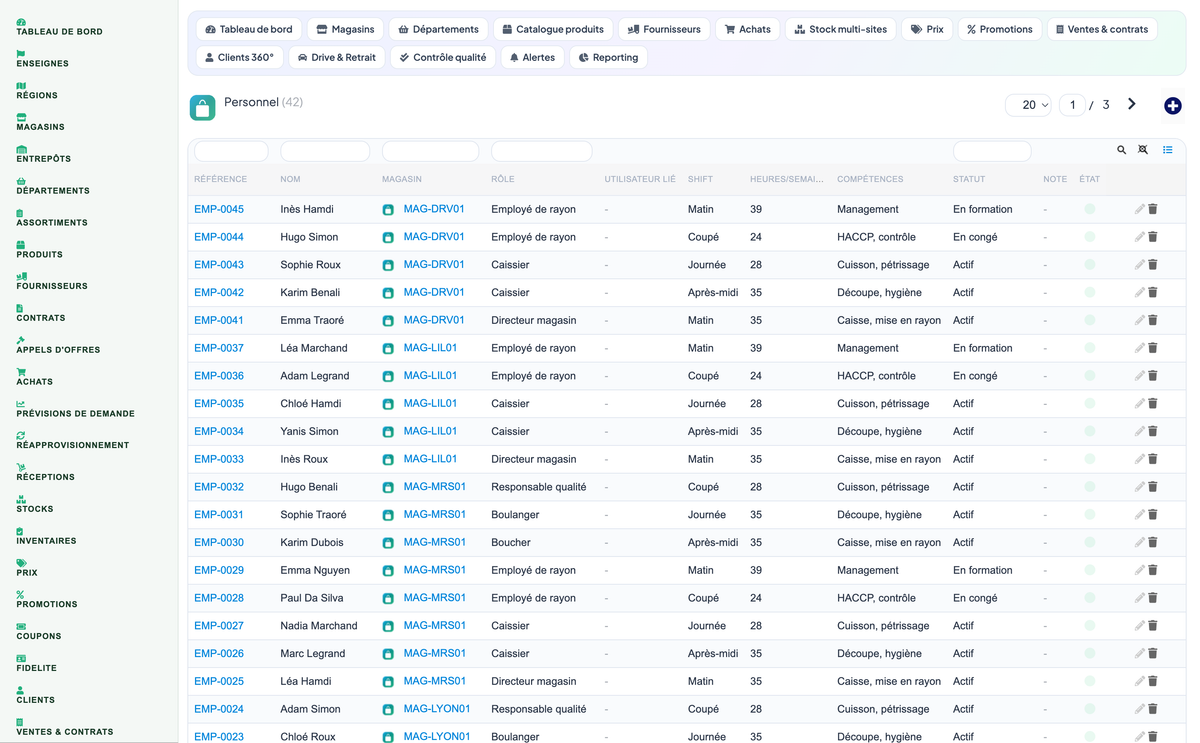
Task: Toggle the état indicator for EMP-0034
Action: [x=1089, y=432]
